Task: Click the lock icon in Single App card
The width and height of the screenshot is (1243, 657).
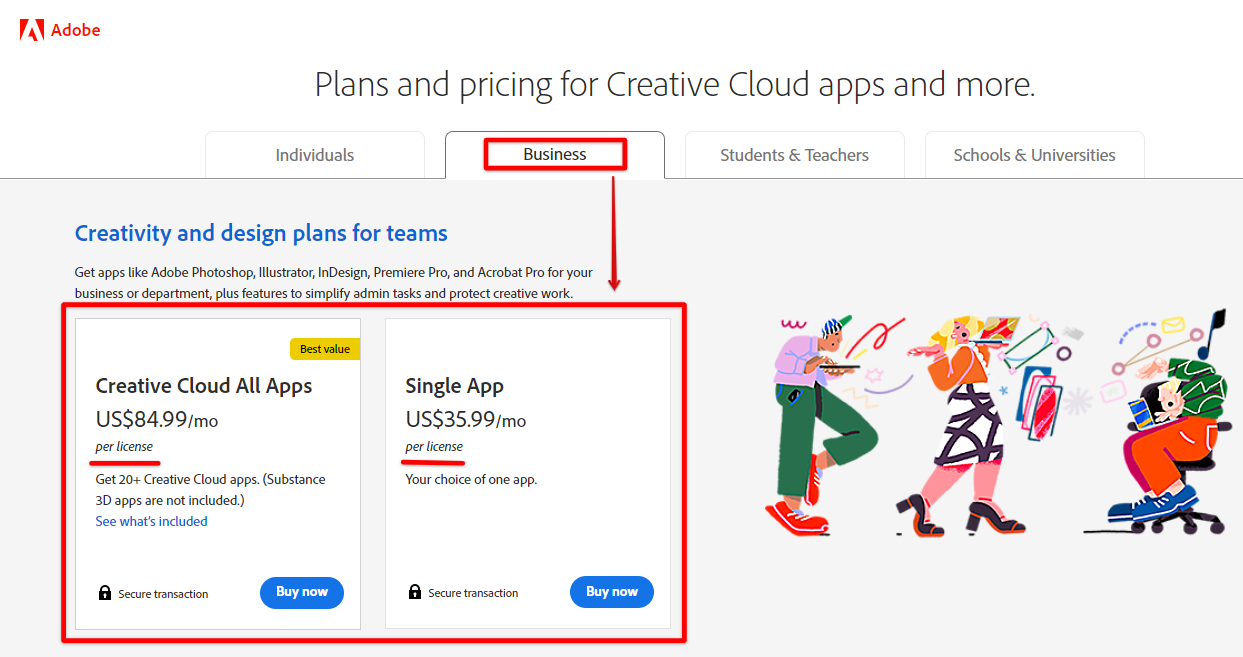Action: [x=415, y=592]
